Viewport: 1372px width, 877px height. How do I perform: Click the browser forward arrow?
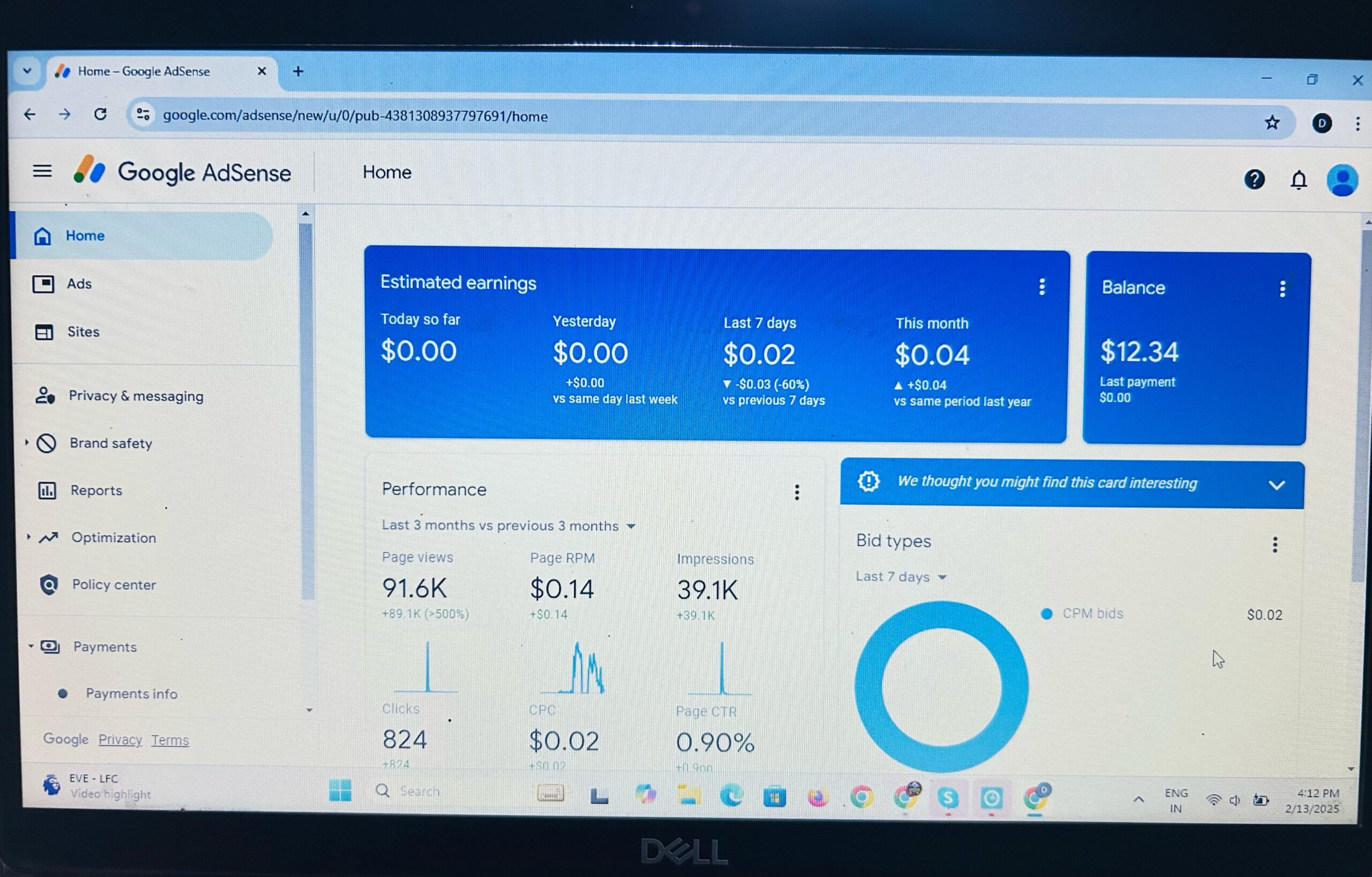pos(64,115)
